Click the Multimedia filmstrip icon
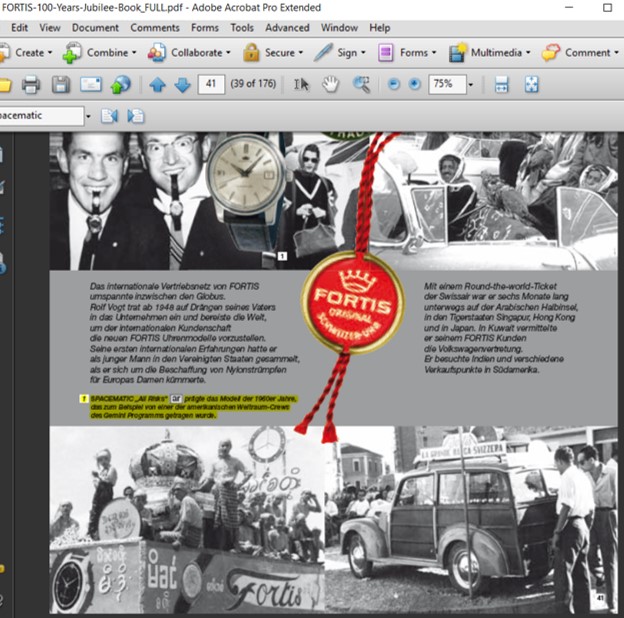Screen dimensions: 624x618 coord(458,53)
